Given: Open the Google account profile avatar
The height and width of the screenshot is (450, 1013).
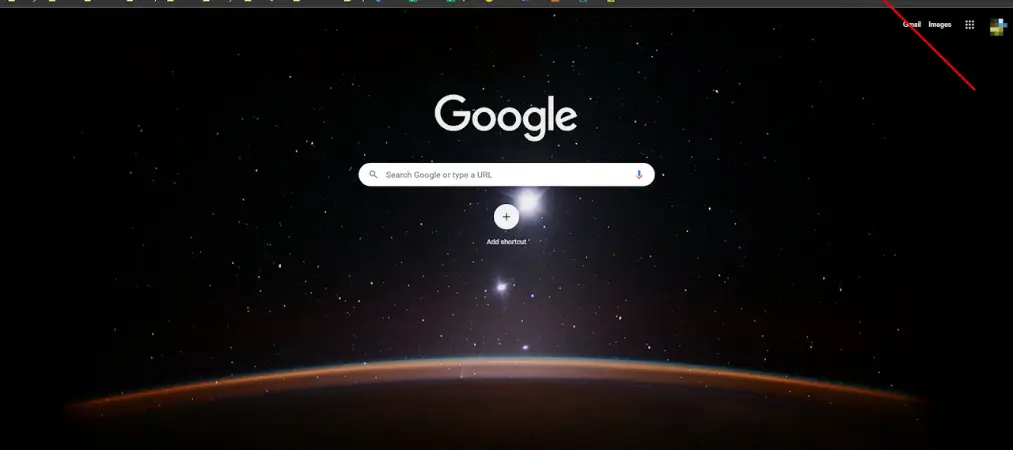Looking at the screenshot, I should tap(998, 26).
